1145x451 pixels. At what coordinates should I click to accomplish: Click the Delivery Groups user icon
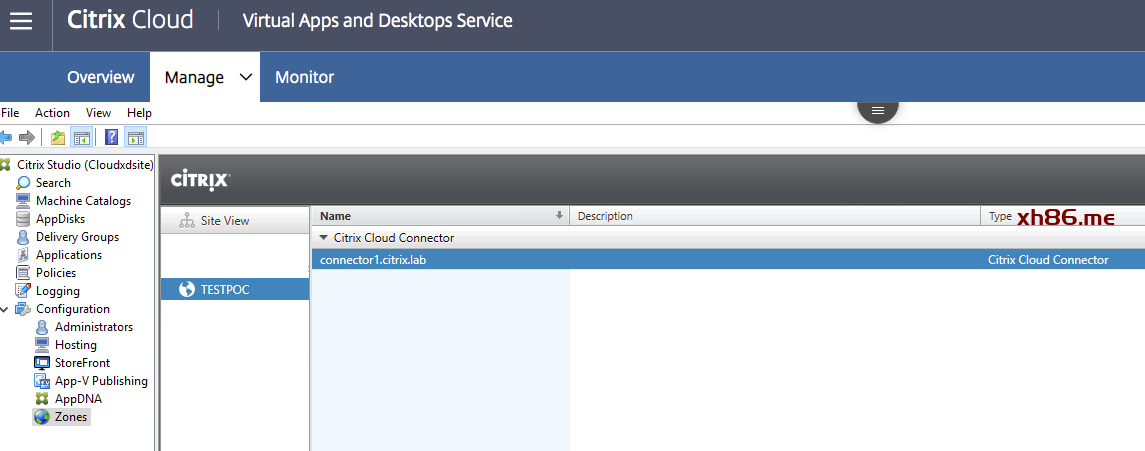(23, 237)
